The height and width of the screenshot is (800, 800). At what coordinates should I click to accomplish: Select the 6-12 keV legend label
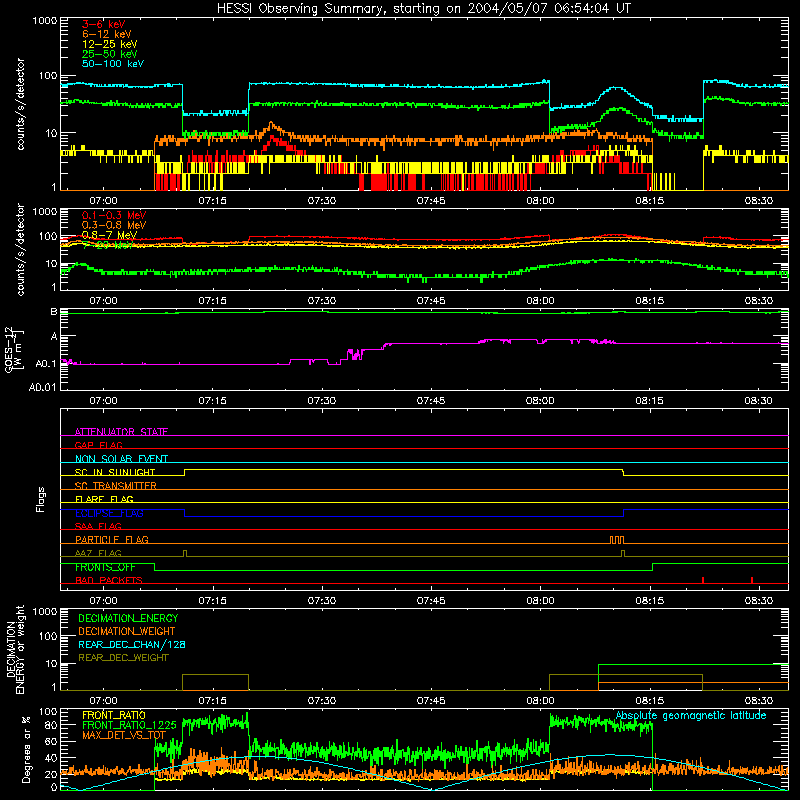[x=106, y=34]
